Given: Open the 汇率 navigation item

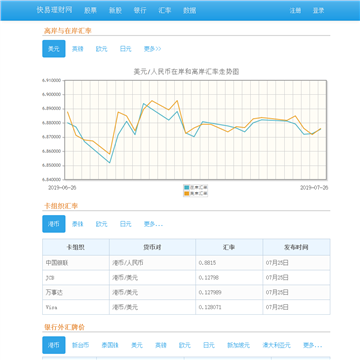Looking at the screenshot, I should (x=165, y=10).
